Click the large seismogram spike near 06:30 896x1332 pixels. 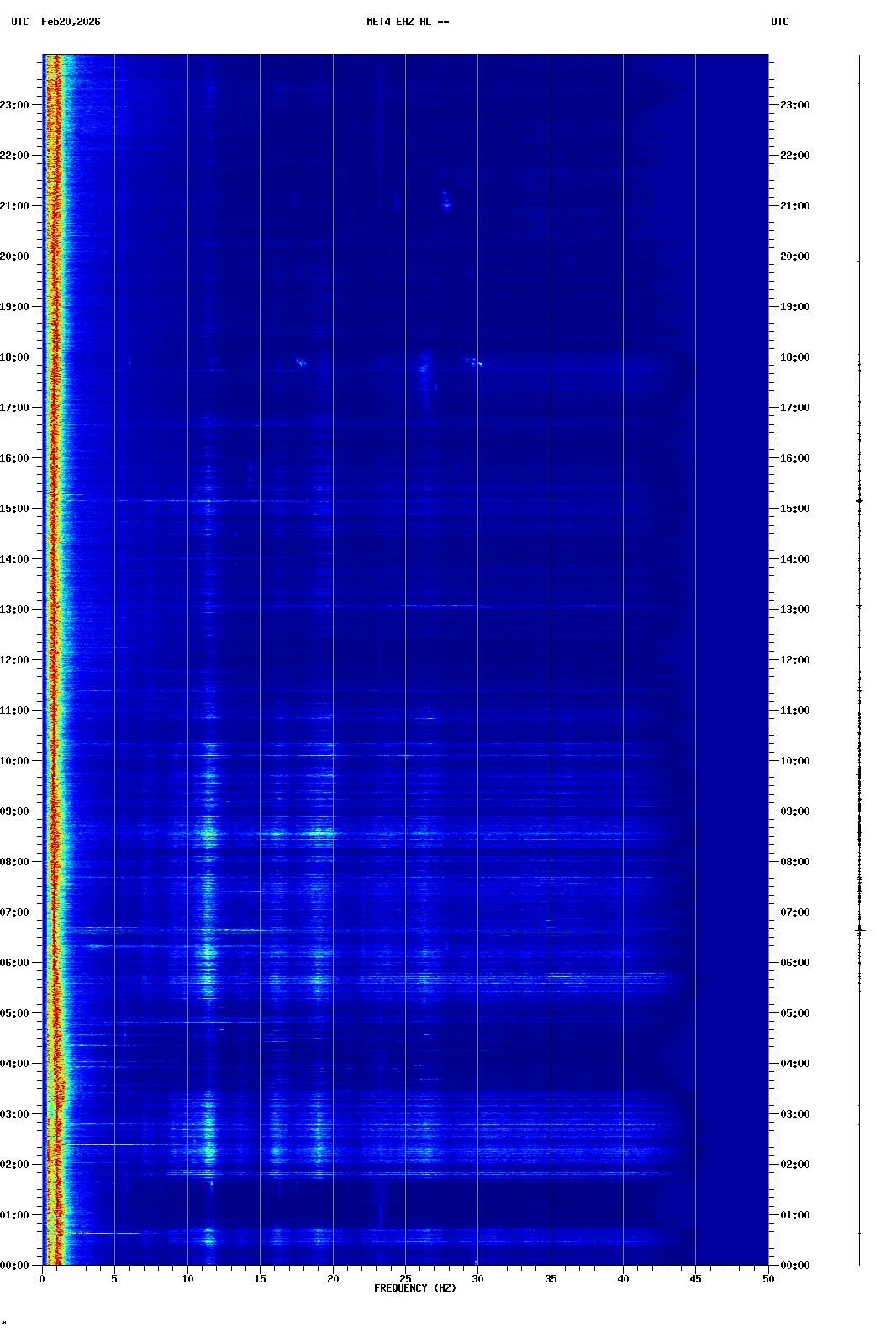(x=860, y=932)
